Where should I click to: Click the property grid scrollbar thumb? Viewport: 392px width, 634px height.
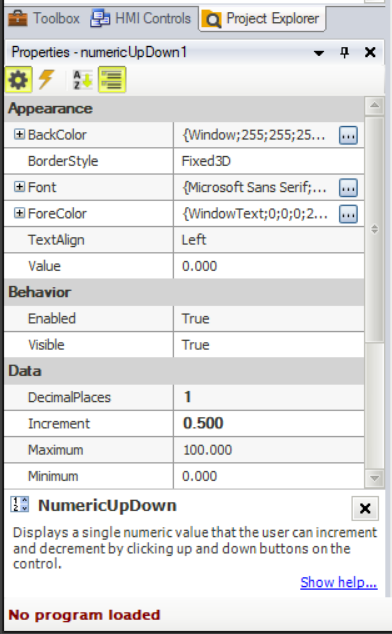click(x=375, y=230)
